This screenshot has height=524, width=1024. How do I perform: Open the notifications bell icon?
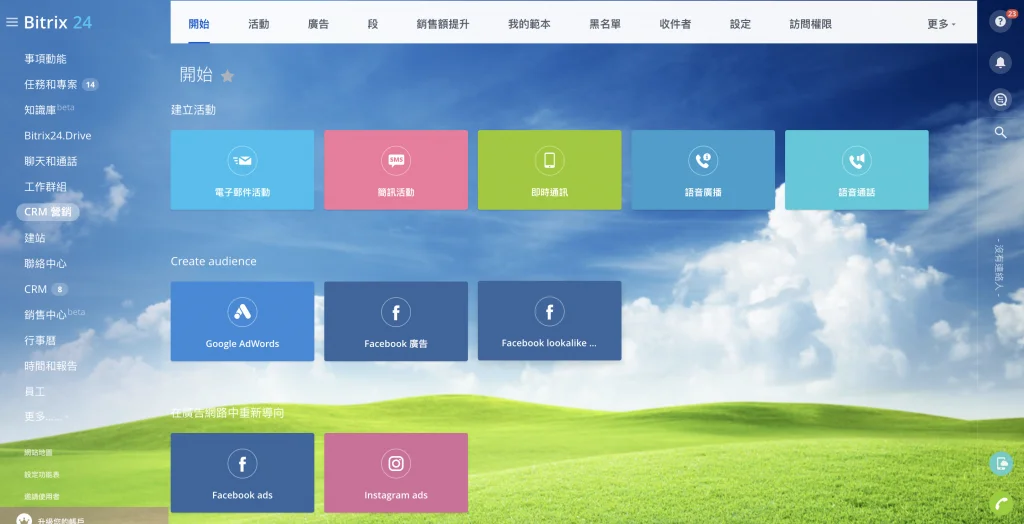pos(999,62)
